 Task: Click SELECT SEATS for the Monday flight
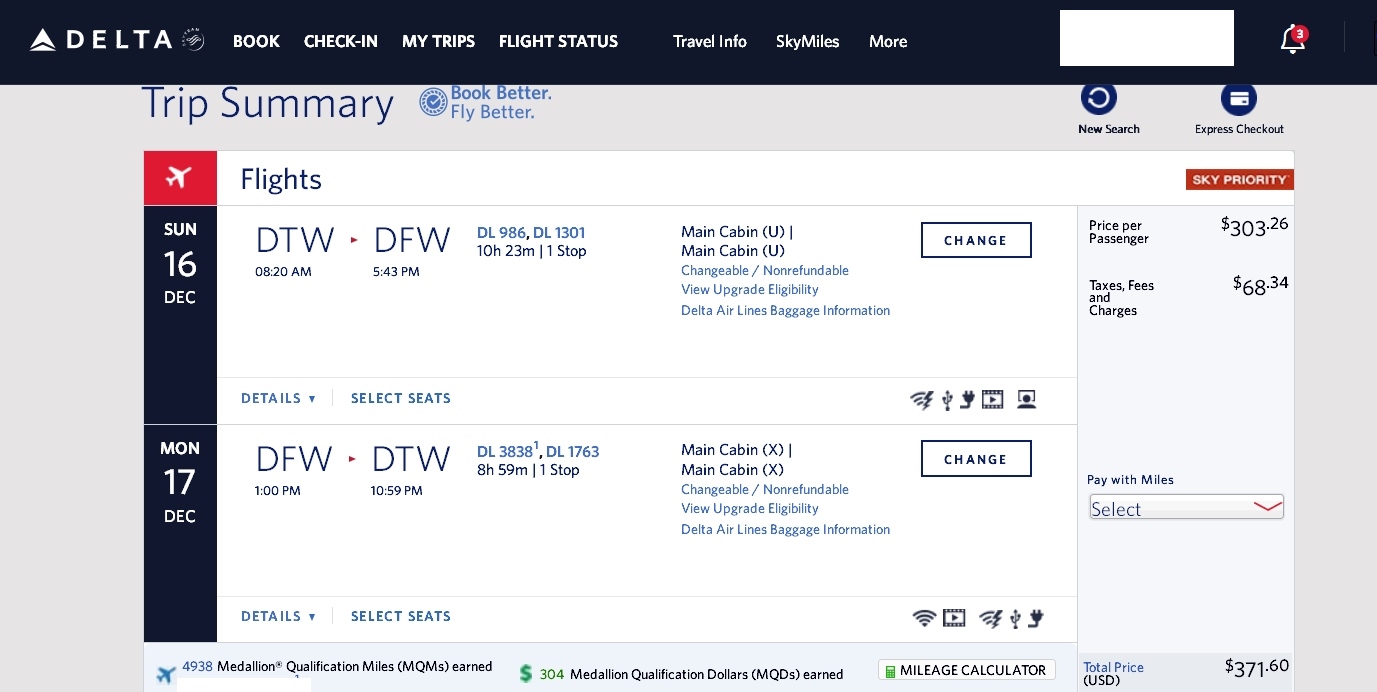401,616
